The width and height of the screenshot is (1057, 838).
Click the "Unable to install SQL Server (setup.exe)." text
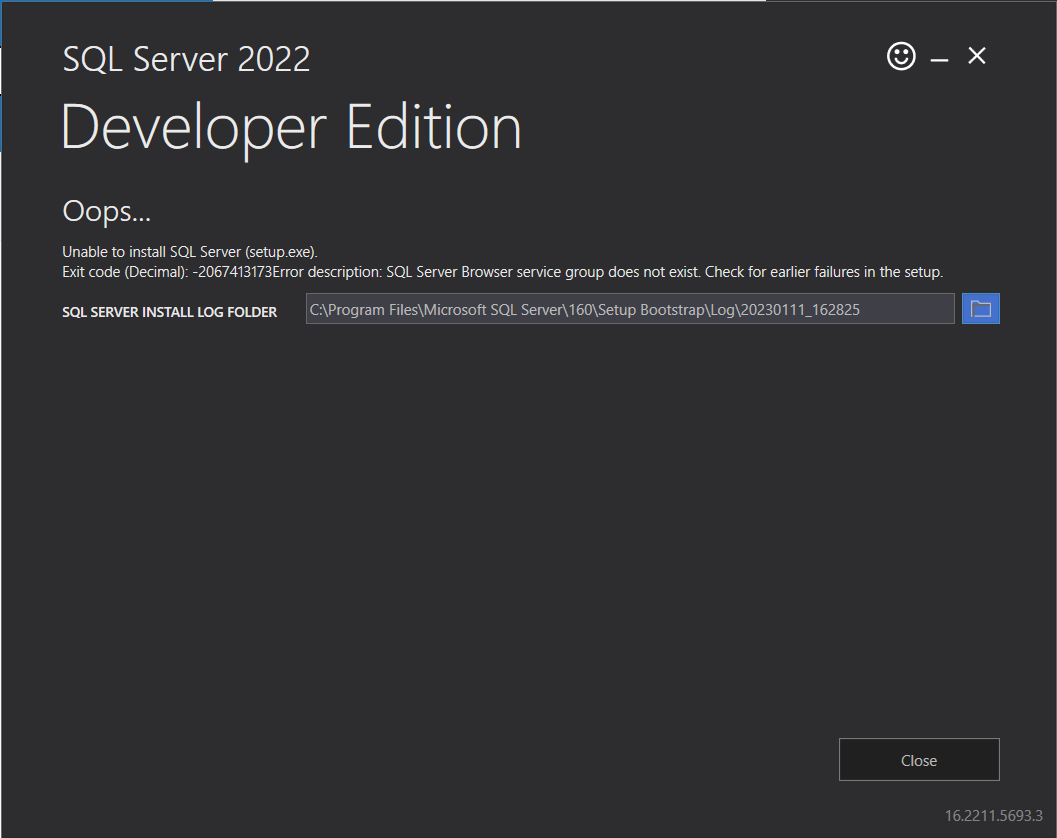tap(189, 252)
